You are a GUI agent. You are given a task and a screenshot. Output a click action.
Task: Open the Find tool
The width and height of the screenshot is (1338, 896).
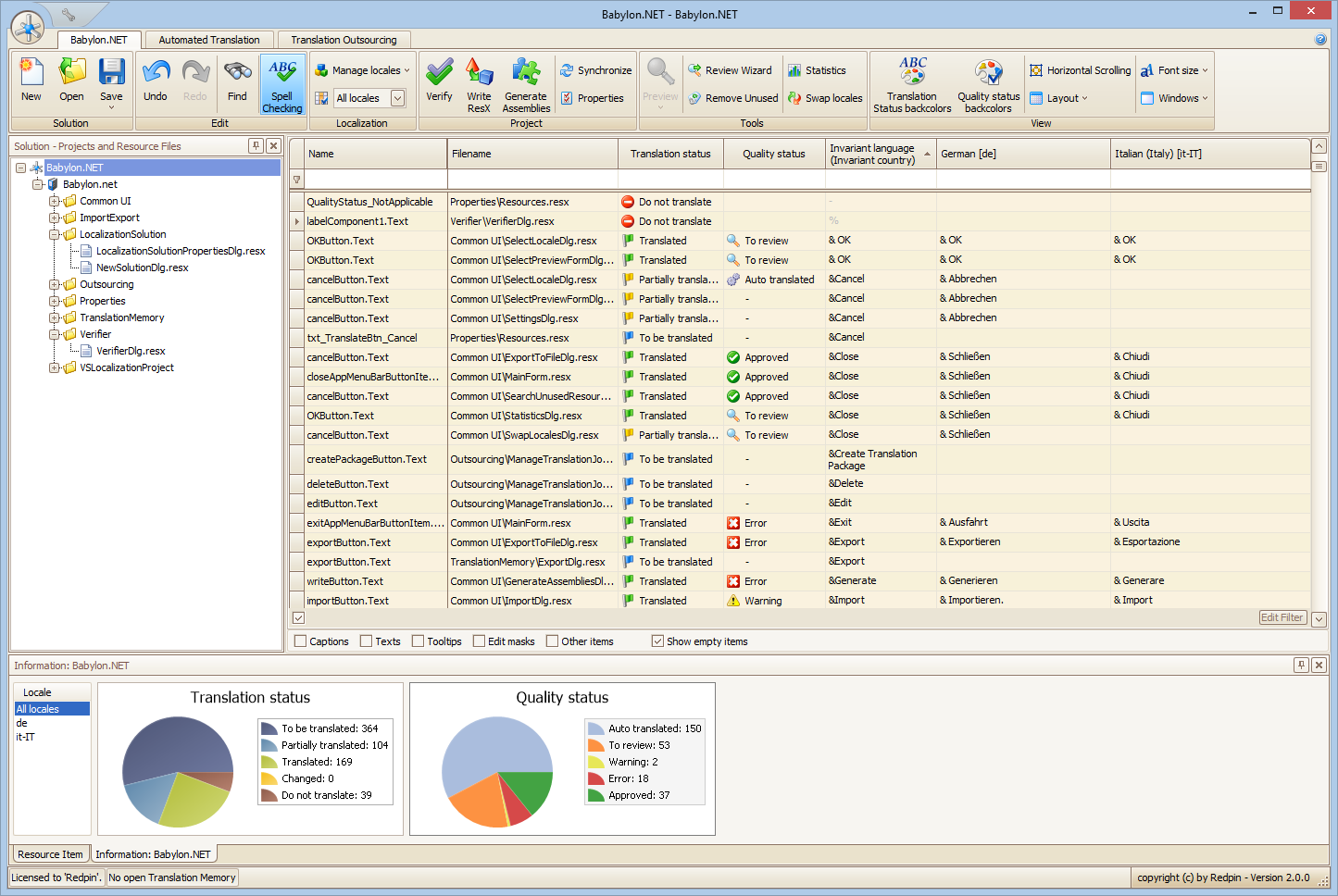pos(237,81)
